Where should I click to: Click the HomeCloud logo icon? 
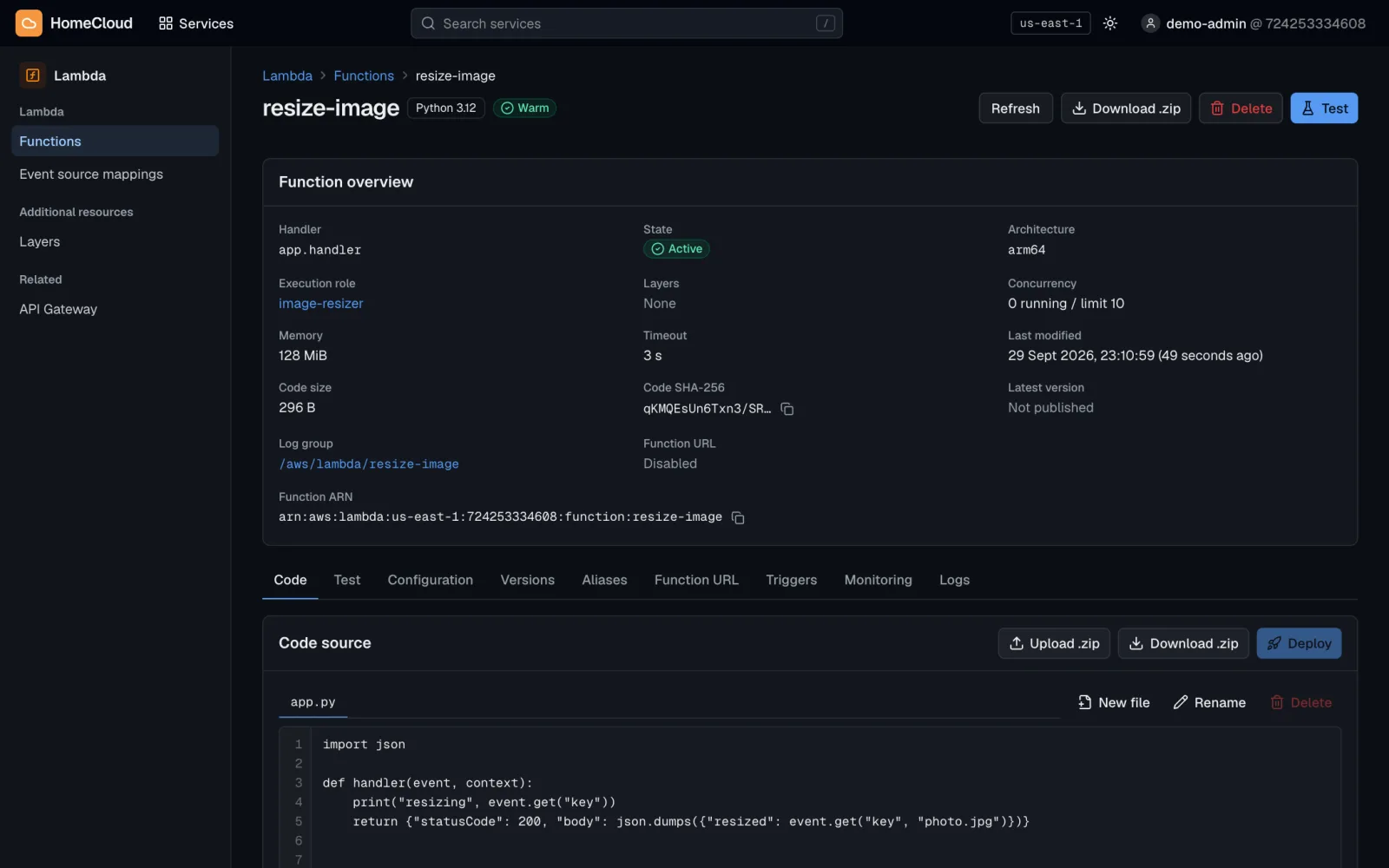(29, 23)
